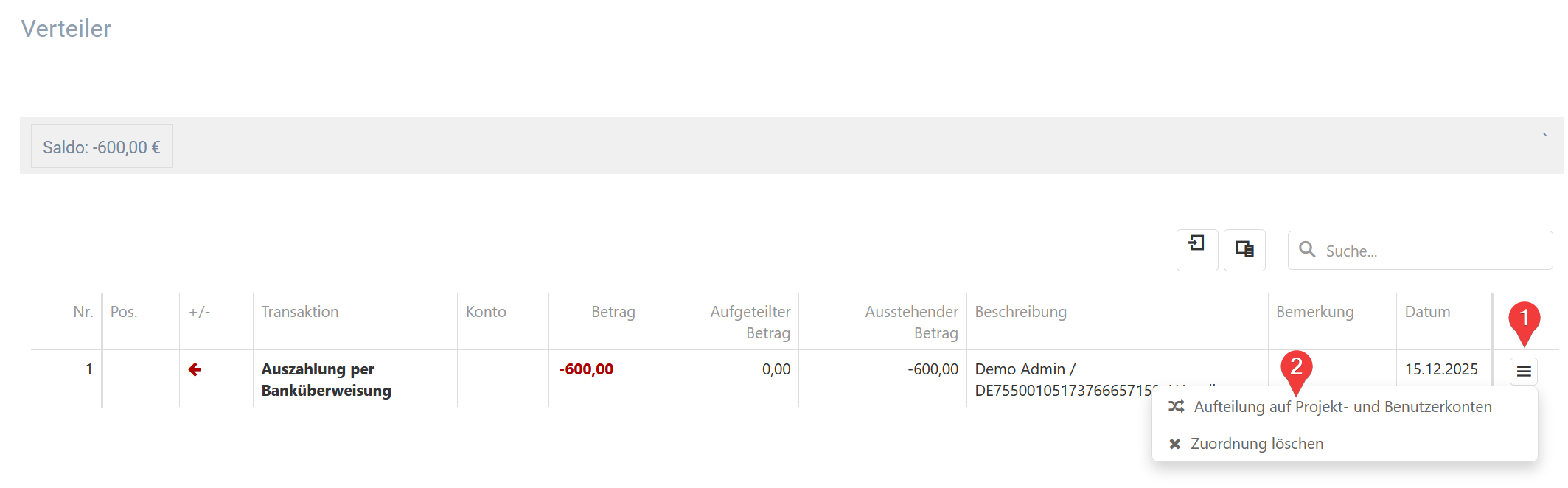This screenshot has width=1568, height=488.
Task: Open the hamburger row actions menu
Action: point(1524,372)
